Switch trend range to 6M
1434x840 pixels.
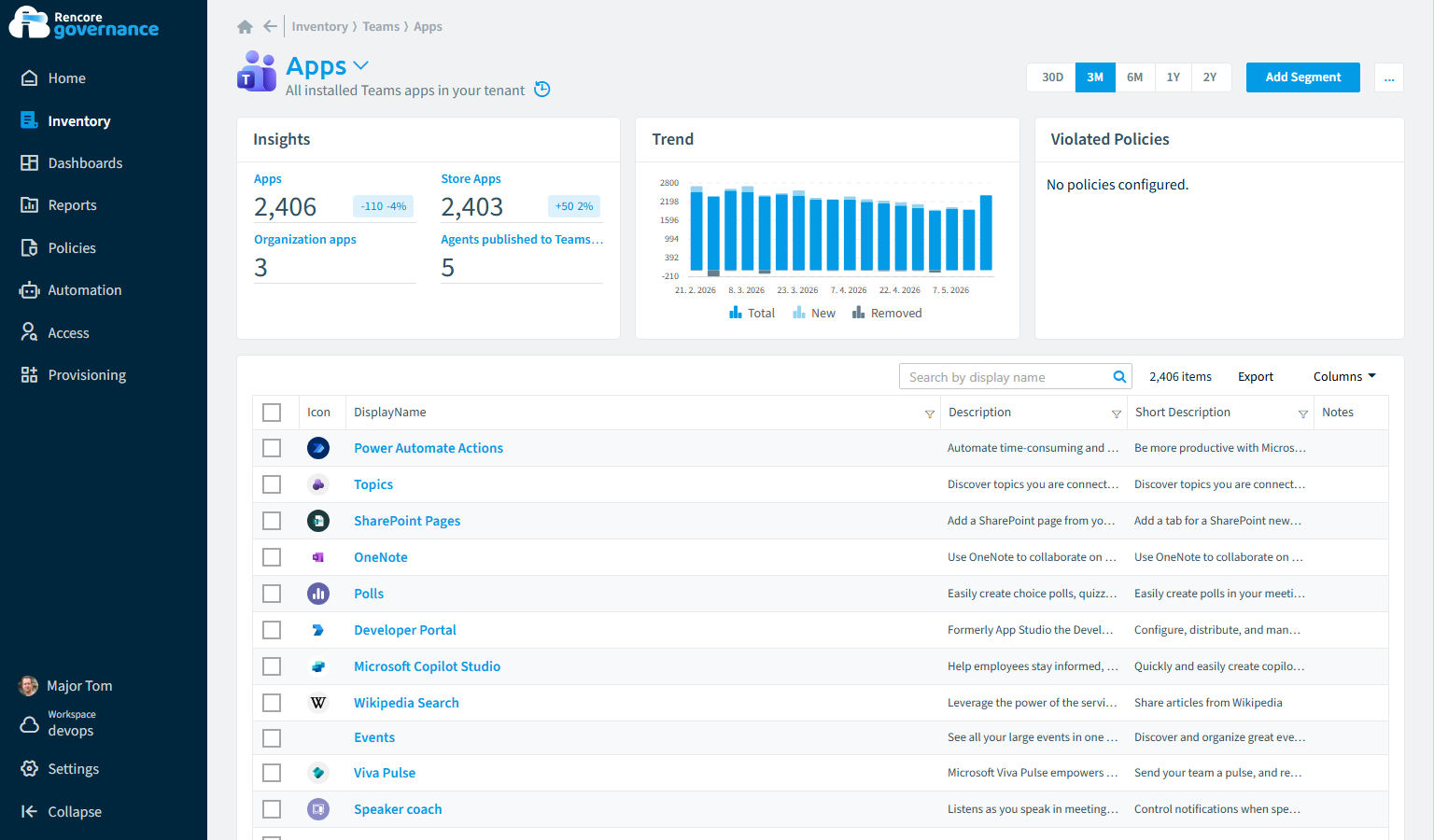pos(1134,77)
